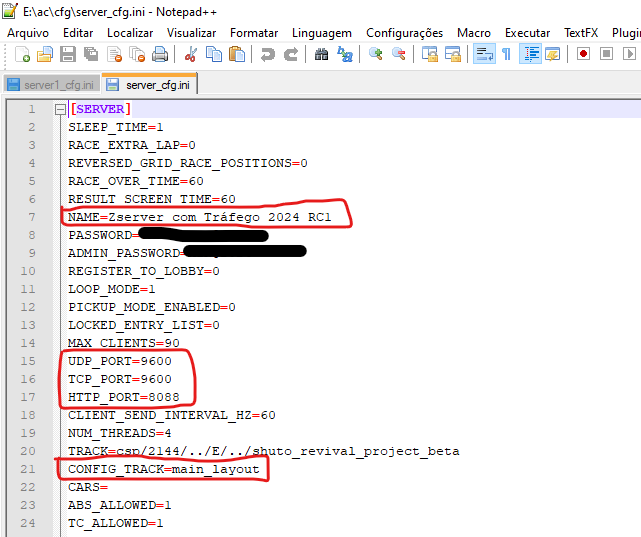641x537 pixels.
Task: Switch to the server1_cfg.ini tab
Action: (52, 85)
